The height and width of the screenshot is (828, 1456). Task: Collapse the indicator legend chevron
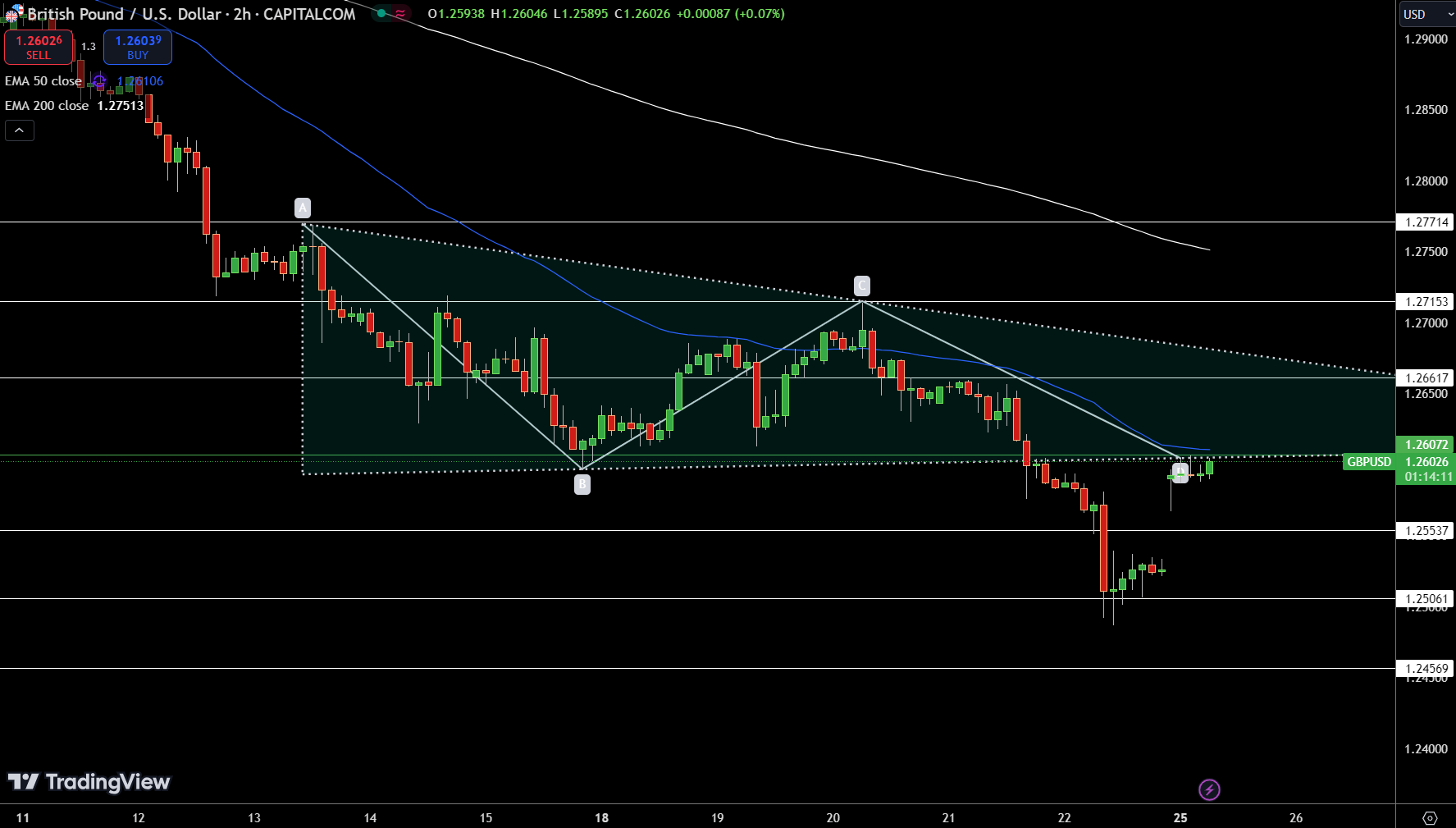[x=20, y=130]
